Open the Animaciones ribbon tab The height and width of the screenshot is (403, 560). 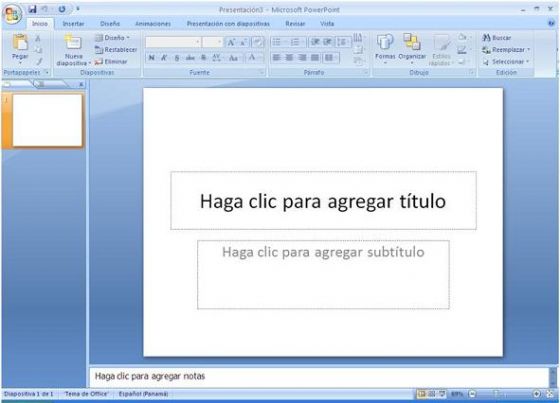[x=153, y=24]
